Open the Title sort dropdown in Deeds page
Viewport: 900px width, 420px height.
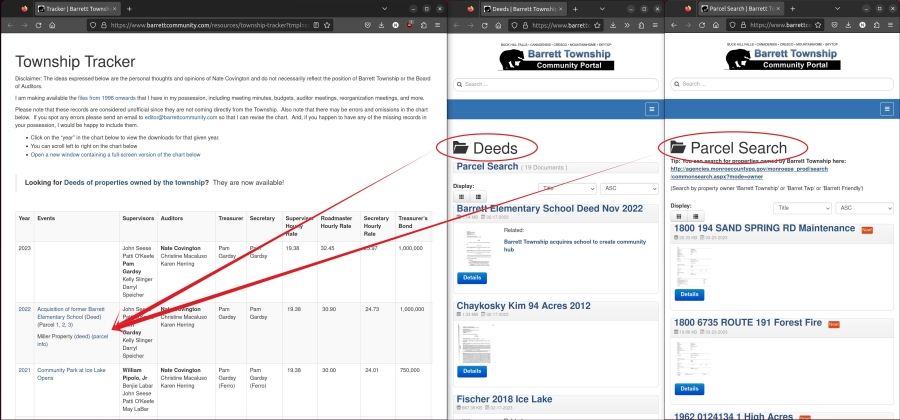[567, 188]
